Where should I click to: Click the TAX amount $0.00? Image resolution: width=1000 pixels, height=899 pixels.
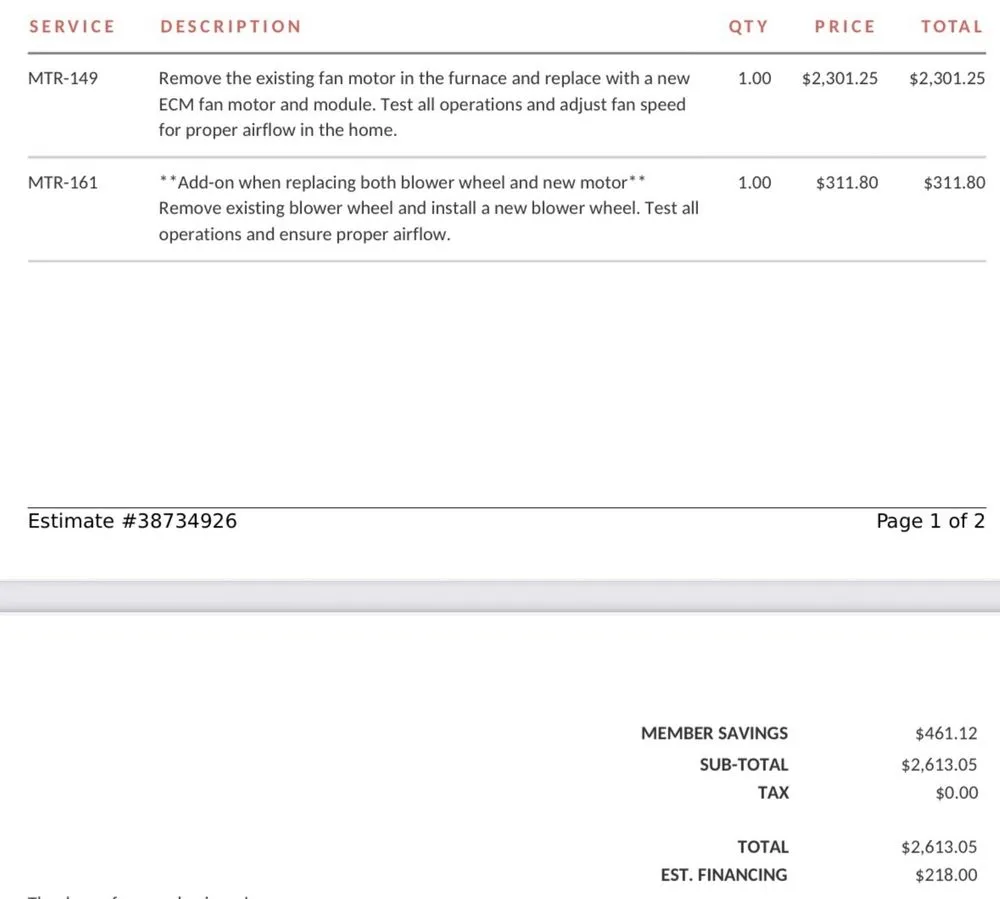click(957, 793)
